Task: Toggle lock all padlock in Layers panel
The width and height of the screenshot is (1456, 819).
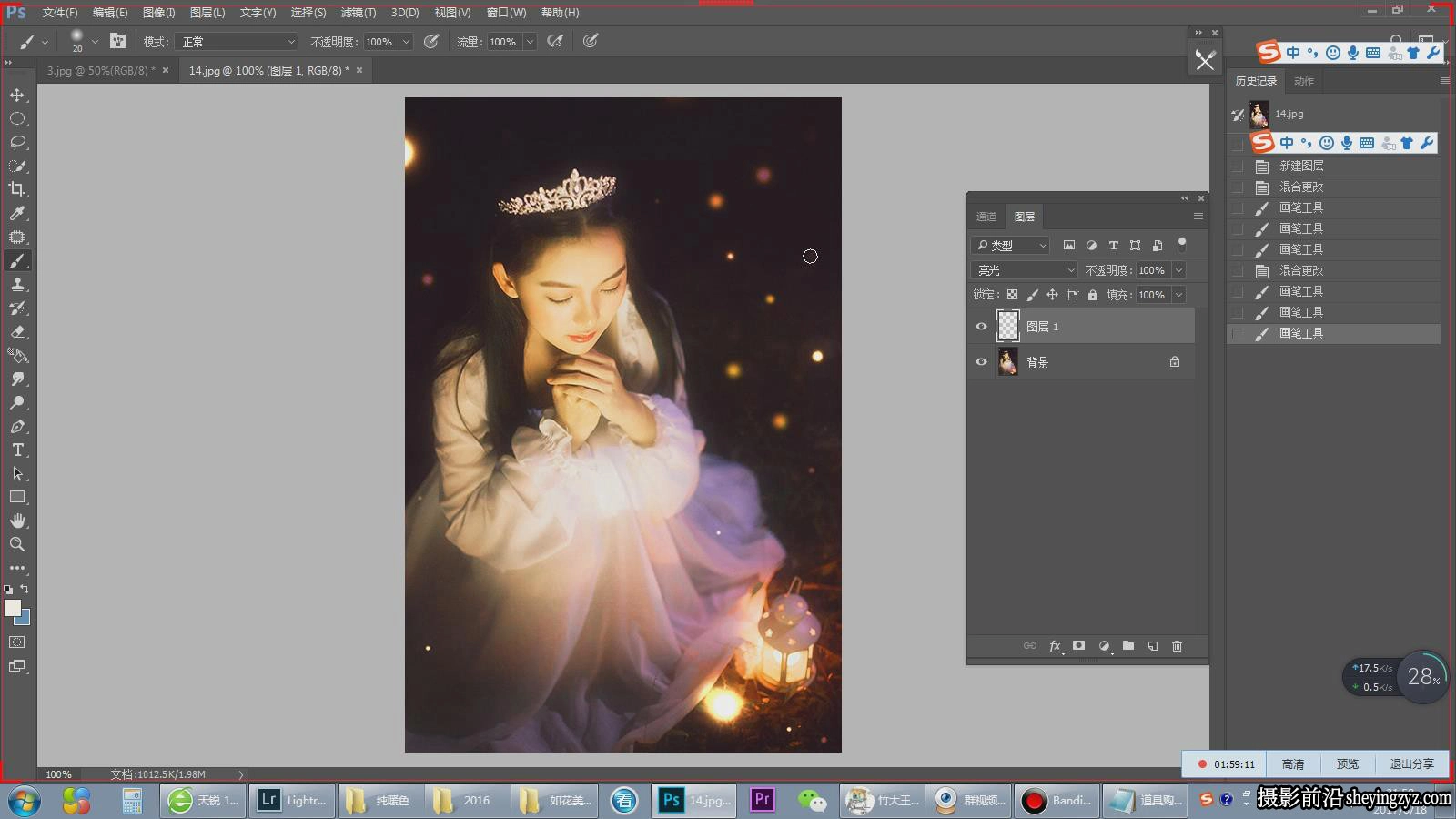Action: point(1093,294)
